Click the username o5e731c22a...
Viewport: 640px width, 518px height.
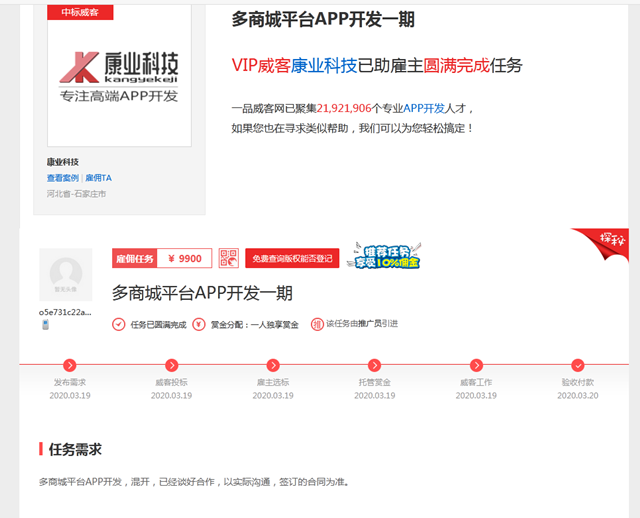(x=65, y=312)
